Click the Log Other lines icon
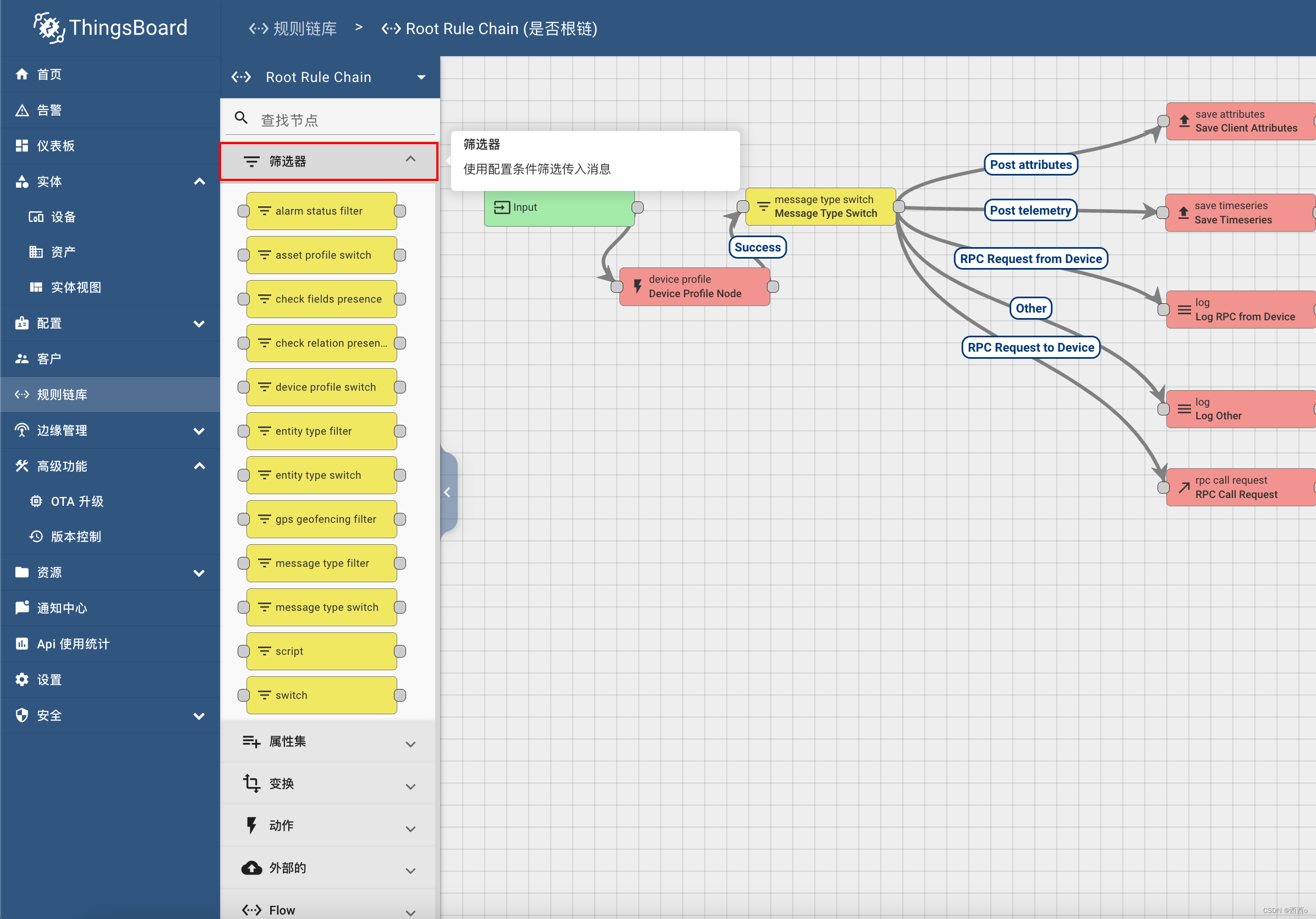1316x919 pixels. pyautogui.click(x=1183, y=409)
